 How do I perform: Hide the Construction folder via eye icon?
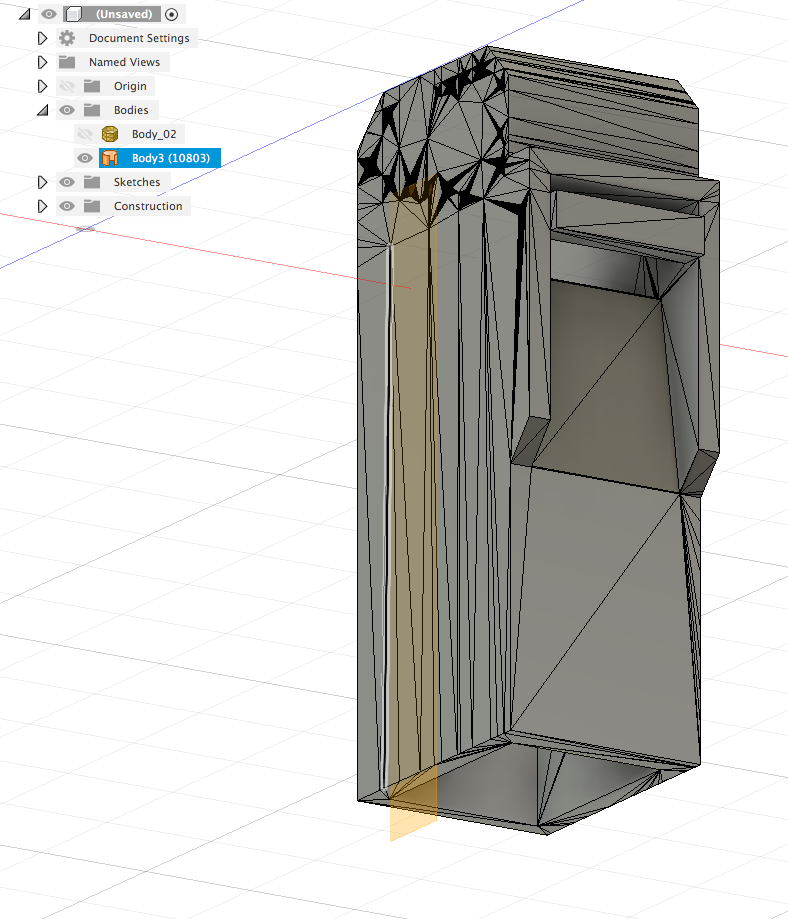(67, 206)
